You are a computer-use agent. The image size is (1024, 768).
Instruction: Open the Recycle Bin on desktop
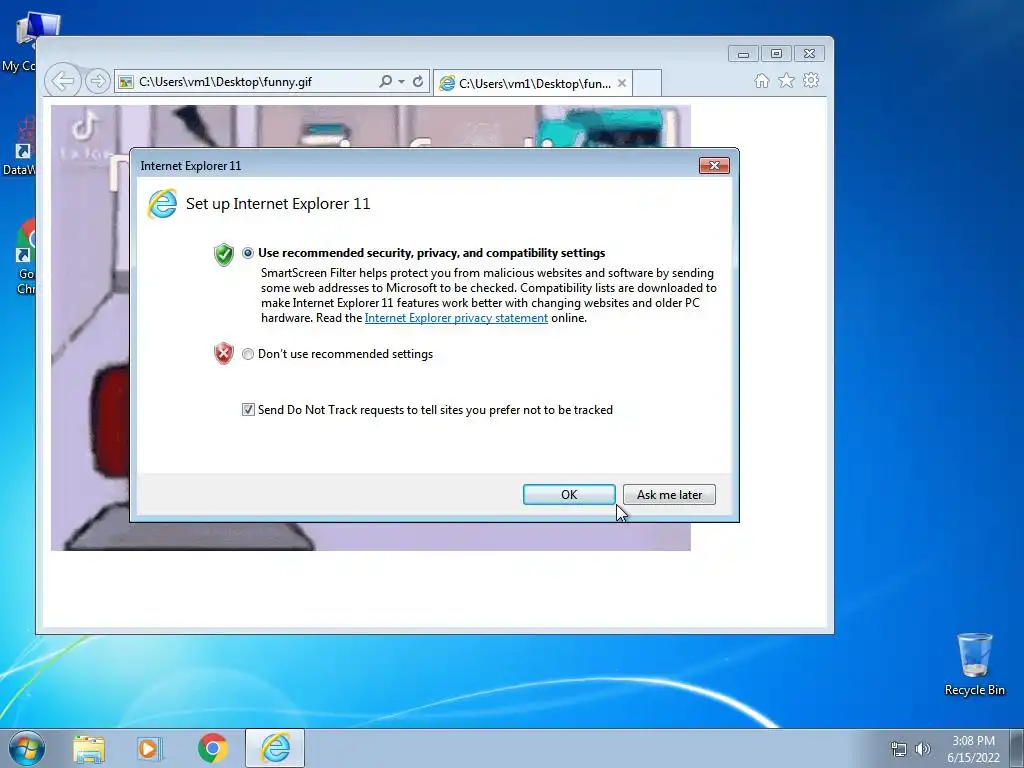(974, 664)
